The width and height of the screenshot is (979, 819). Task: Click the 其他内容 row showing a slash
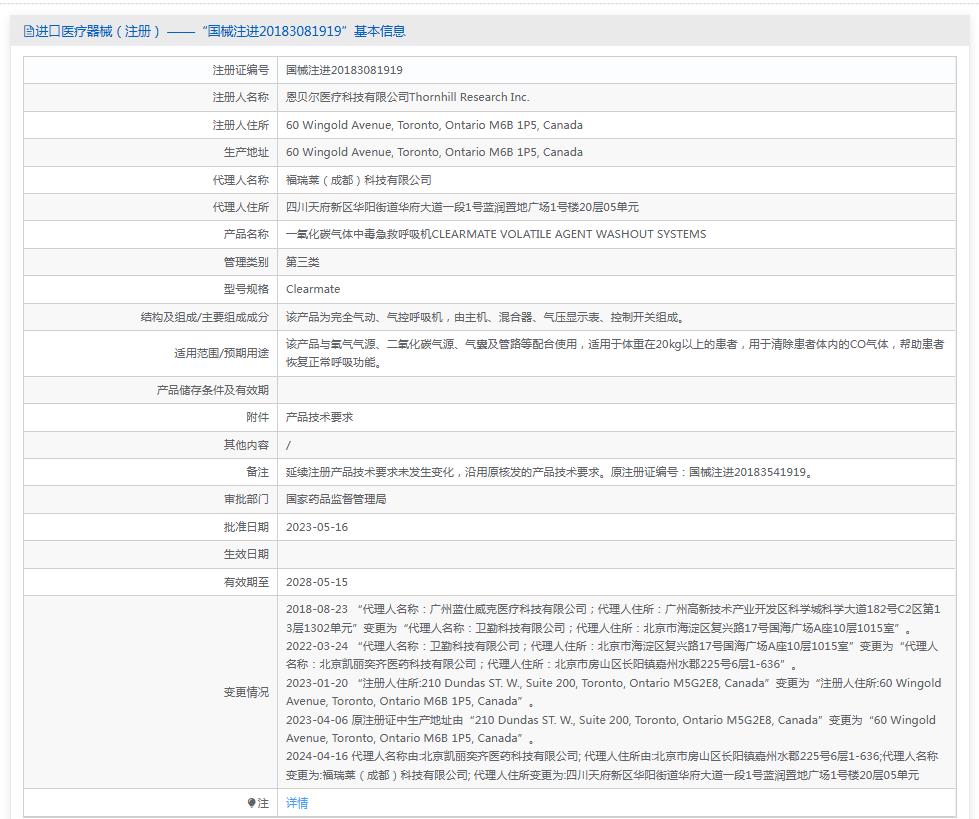[x=290, y=444]
